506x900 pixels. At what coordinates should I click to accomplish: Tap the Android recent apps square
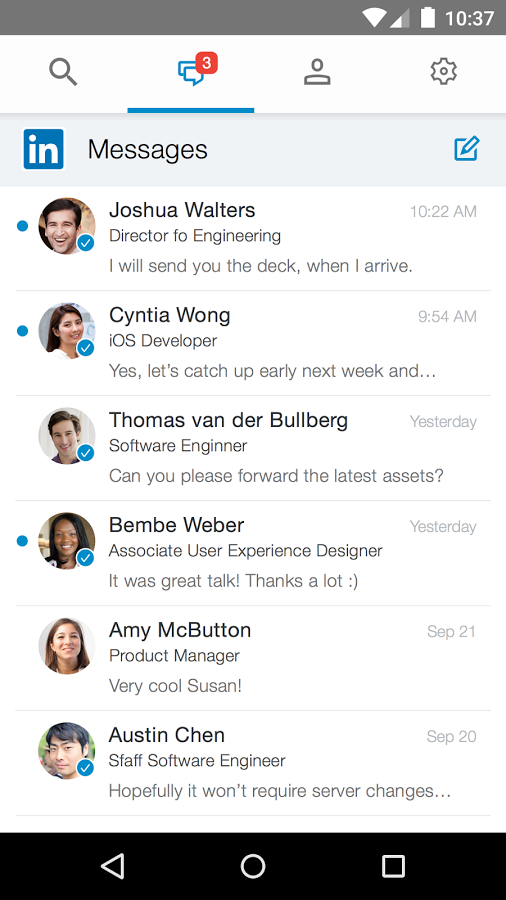point(394,866)
